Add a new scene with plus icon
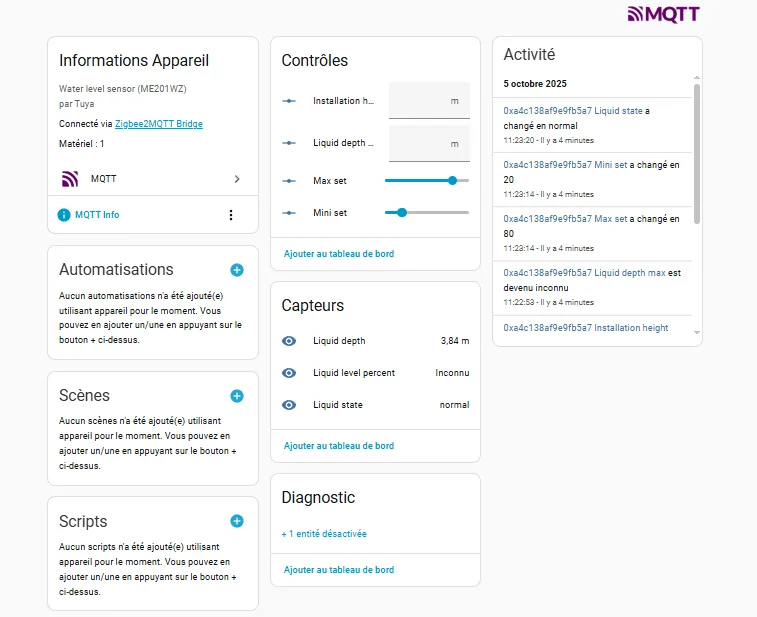The height and width of the screenshot is (617, 757). pos(237,396)
